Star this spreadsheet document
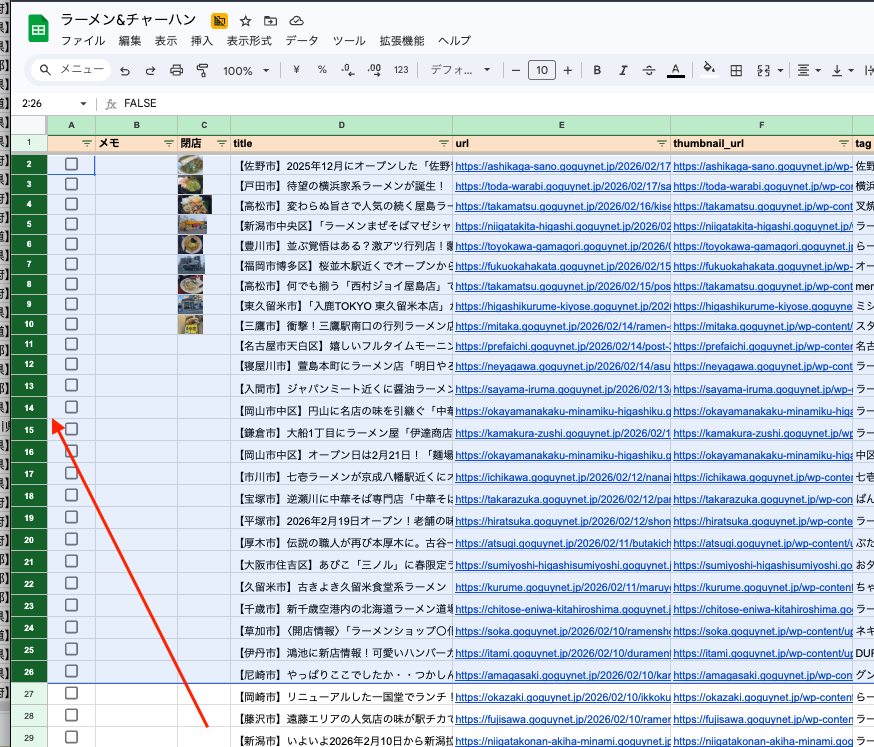 (246, 20)
